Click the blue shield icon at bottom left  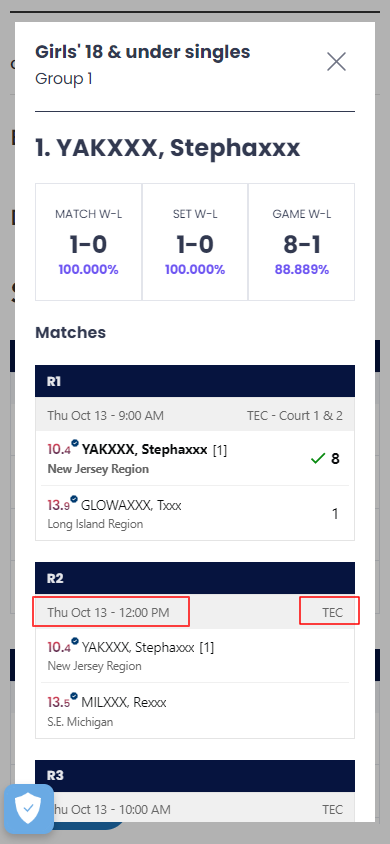(29, 808)
